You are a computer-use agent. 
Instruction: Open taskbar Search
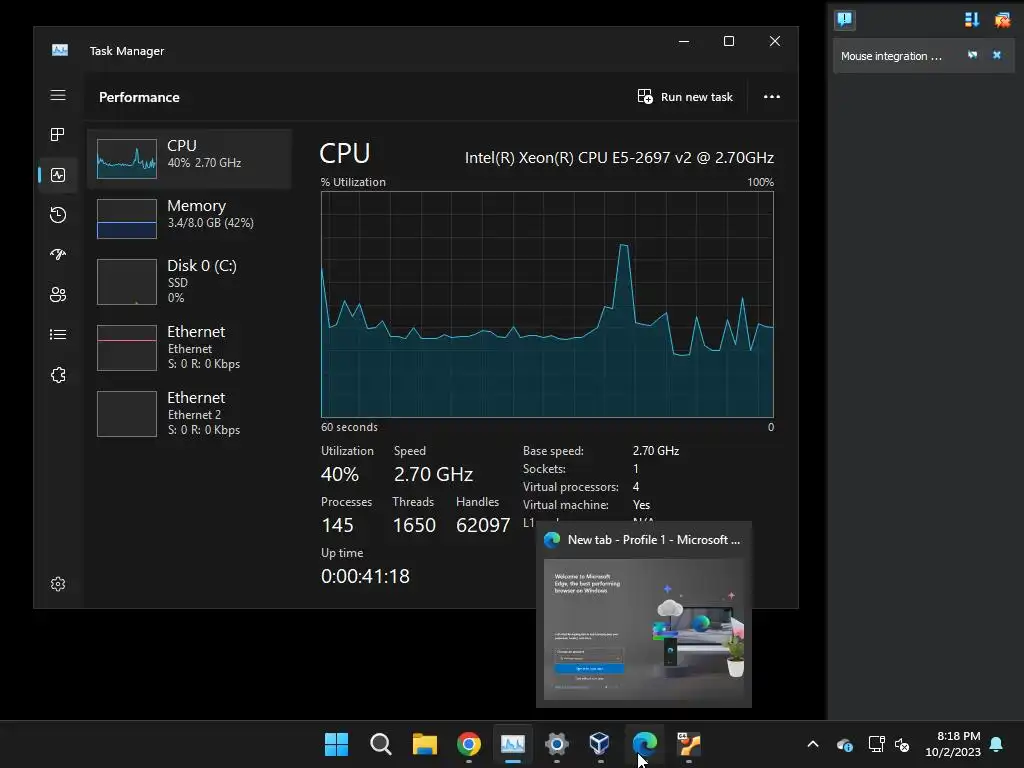point(381,744)
